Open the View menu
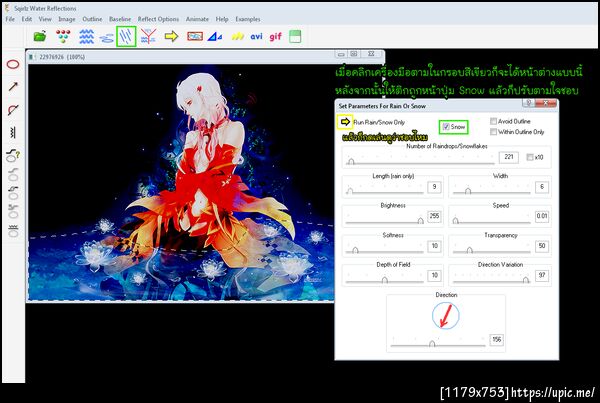Screen dimensions: 600x403 tap(45, 19)
